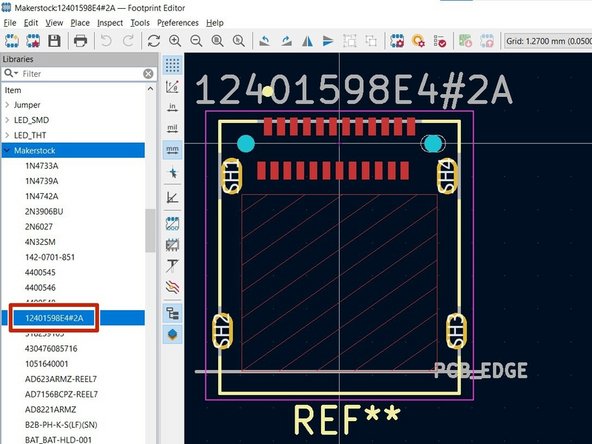Image resolution: width=592 pixels, height=444 pixels.
Task: Toggle footprint library tree panel
Action: 173,313
